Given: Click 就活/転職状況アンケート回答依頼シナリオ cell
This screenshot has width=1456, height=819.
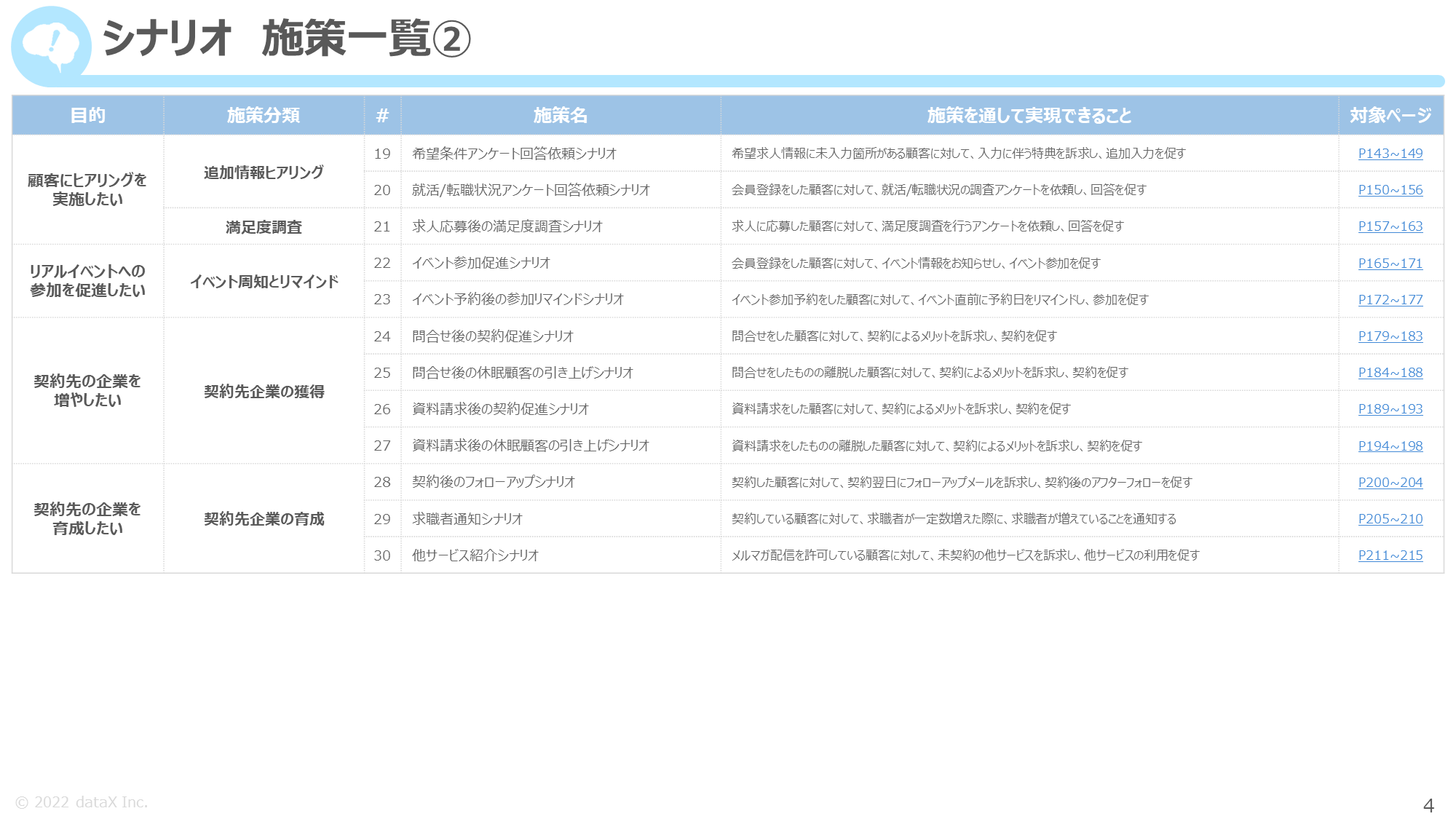Looking at the screenshot, I should [561, 190].
